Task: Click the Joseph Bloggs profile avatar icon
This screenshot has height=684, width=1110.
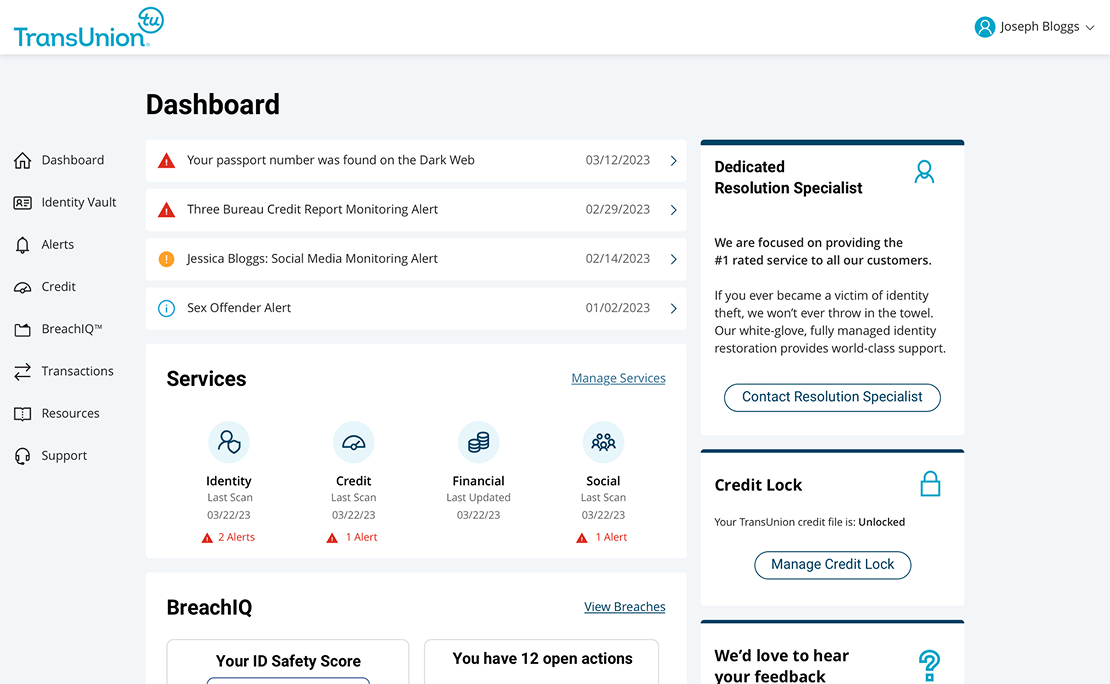Action: [984, 27]
